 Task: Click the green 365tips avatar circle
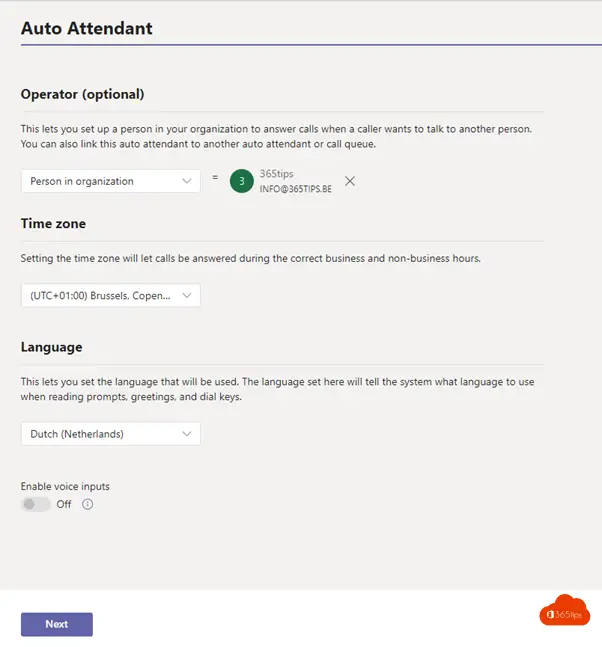click(x=242, y=181)
